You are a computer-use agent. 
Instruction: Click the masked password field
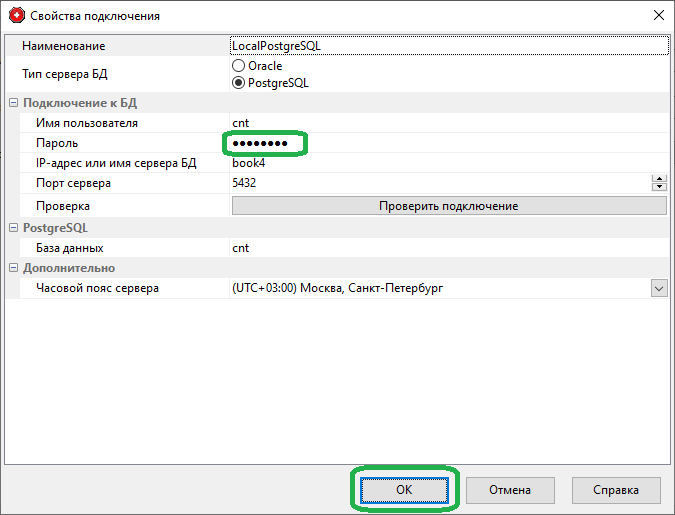click(449, 143)
